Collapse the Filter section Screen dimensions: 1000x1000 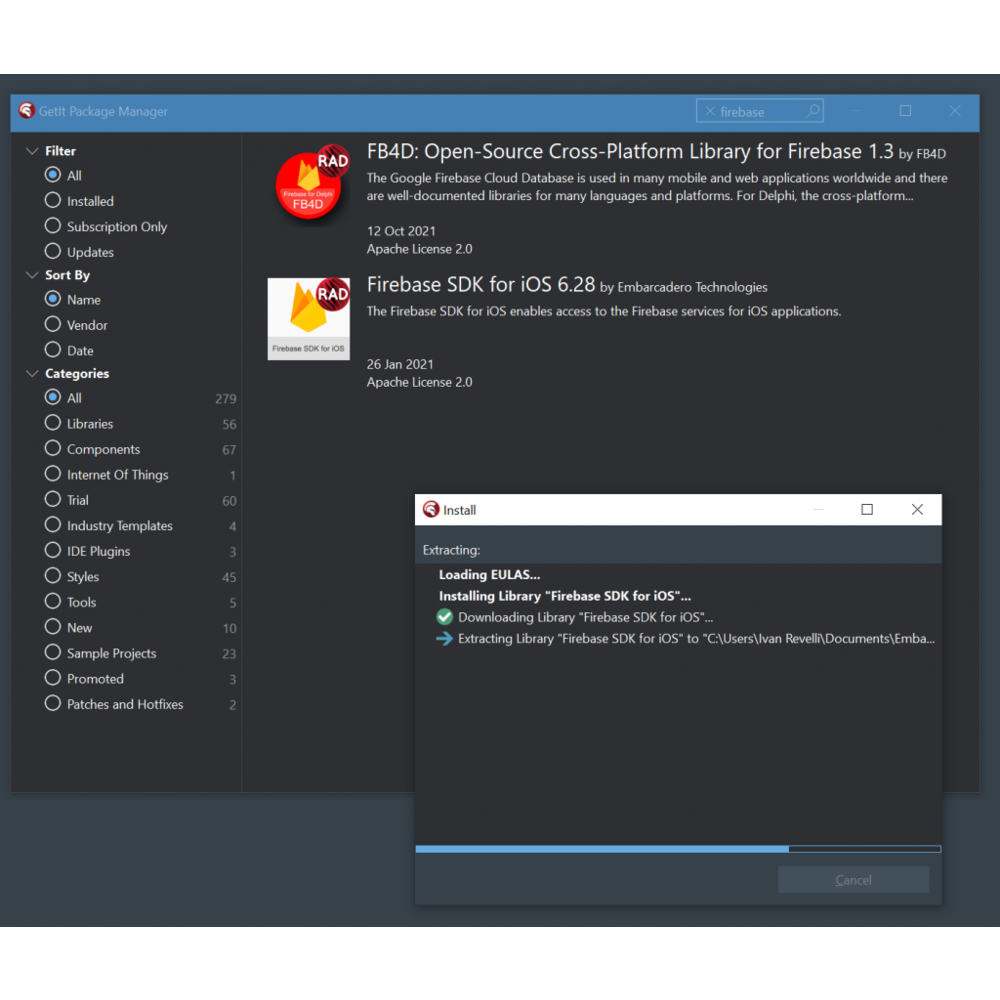pos(32,151)
